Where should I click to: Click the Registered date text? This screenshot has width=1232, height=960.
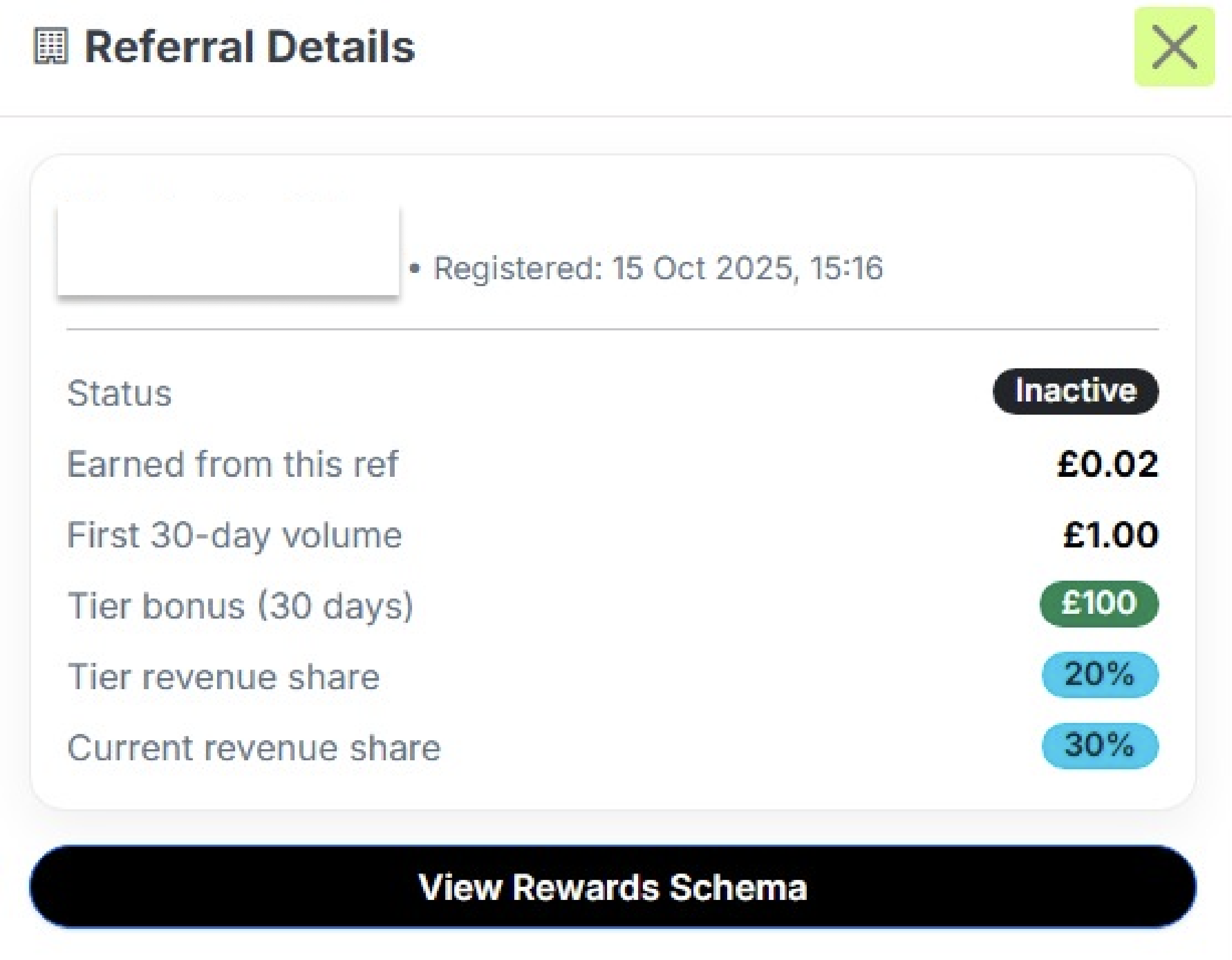pos(658,268)
